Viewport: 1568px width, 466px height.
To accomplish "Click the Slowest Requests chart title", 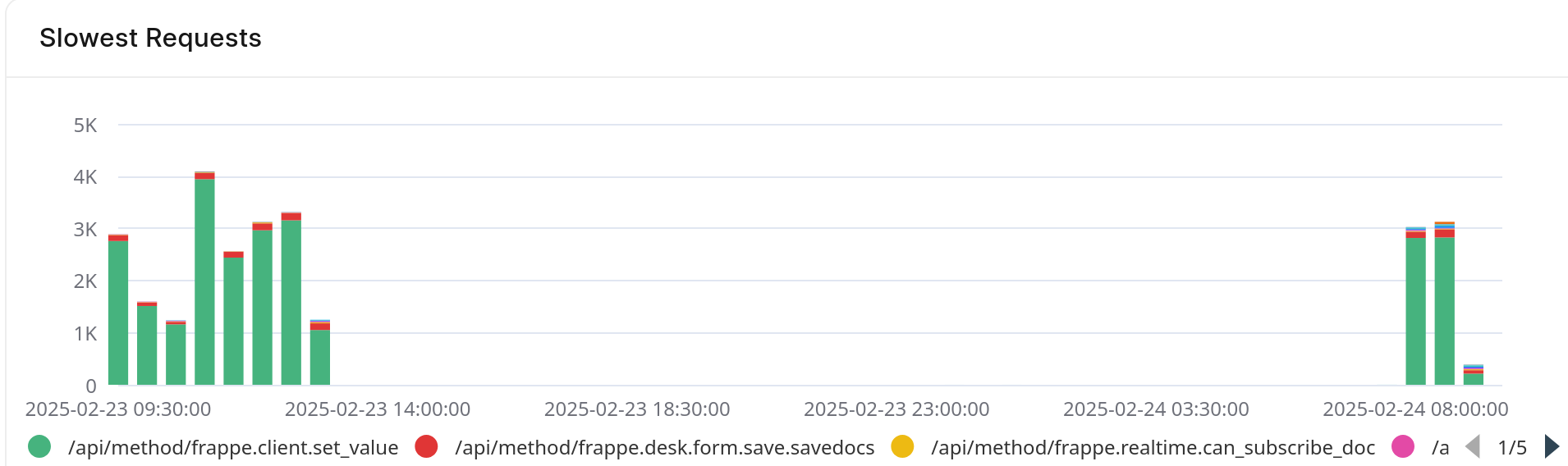I will 150,38.
